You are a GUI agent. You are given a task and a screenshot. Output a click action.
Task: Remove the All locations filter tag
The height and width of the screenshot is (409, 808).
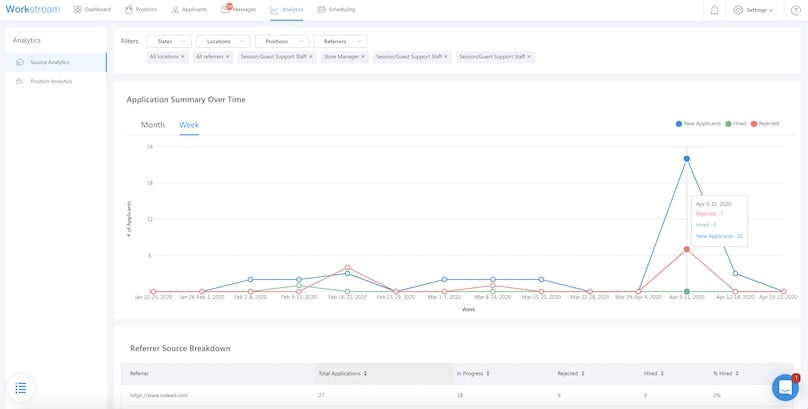click(x=183, y=57)
